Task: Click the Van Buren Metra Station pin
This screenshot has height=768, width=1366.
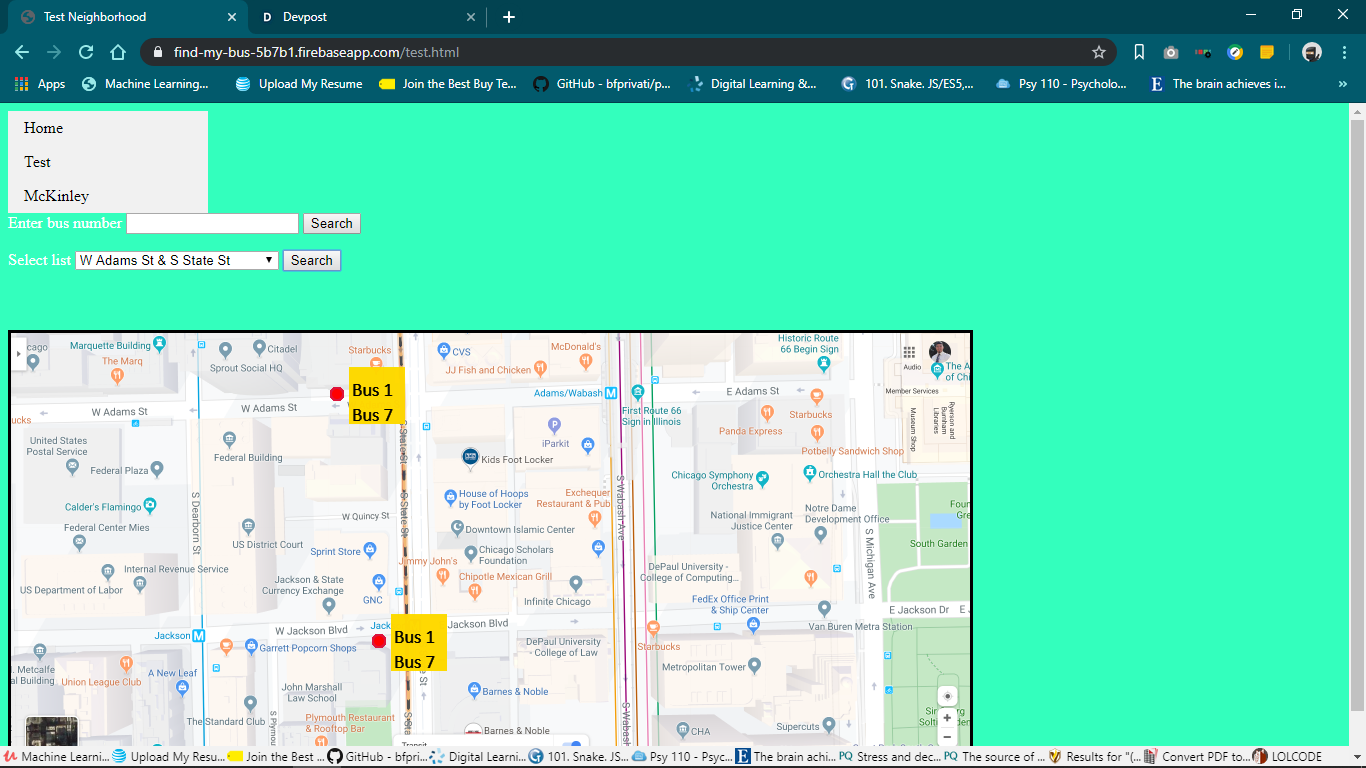Action: click(x=824, y=608)
